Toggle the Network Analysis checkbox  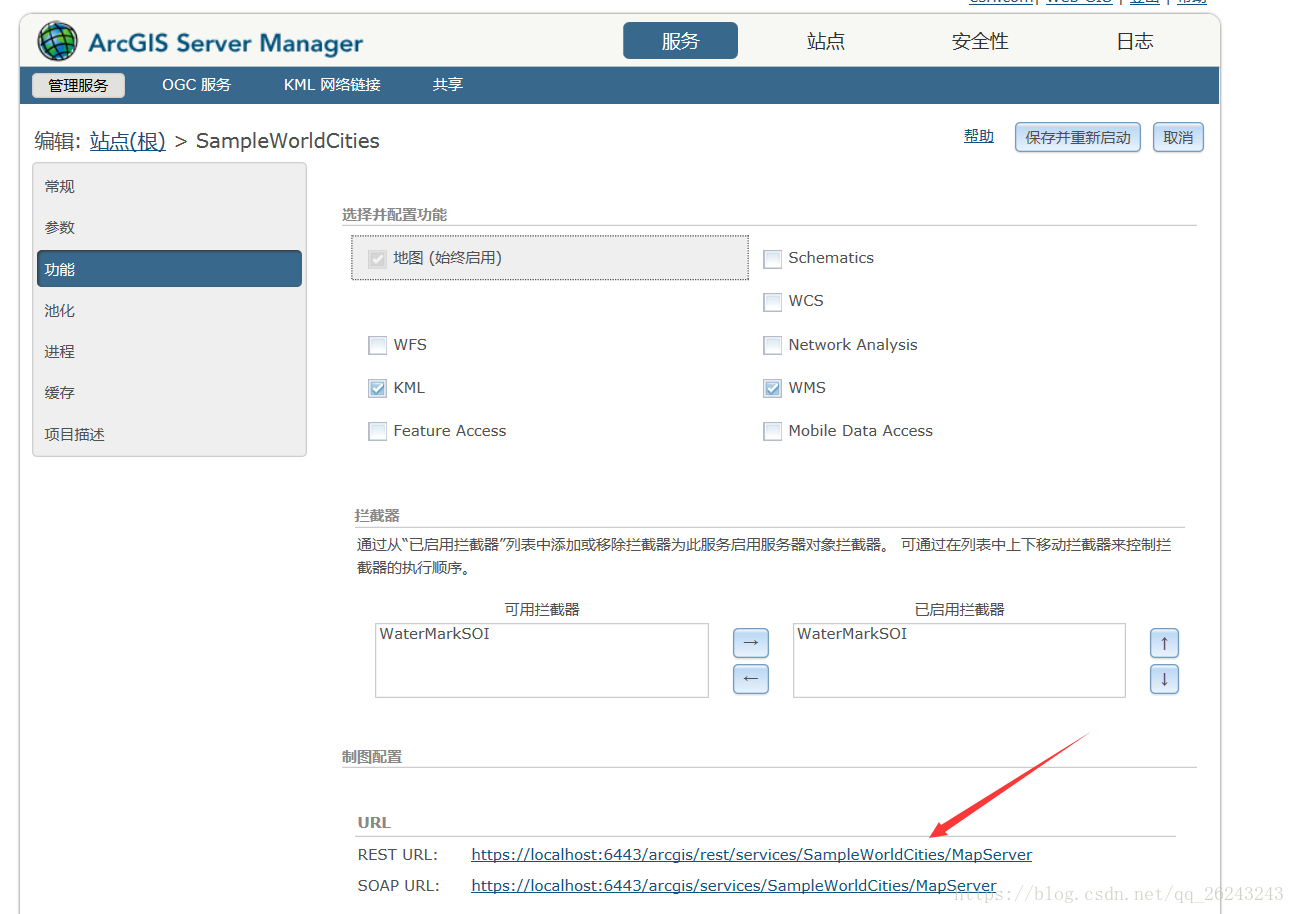tap(773, 346)
